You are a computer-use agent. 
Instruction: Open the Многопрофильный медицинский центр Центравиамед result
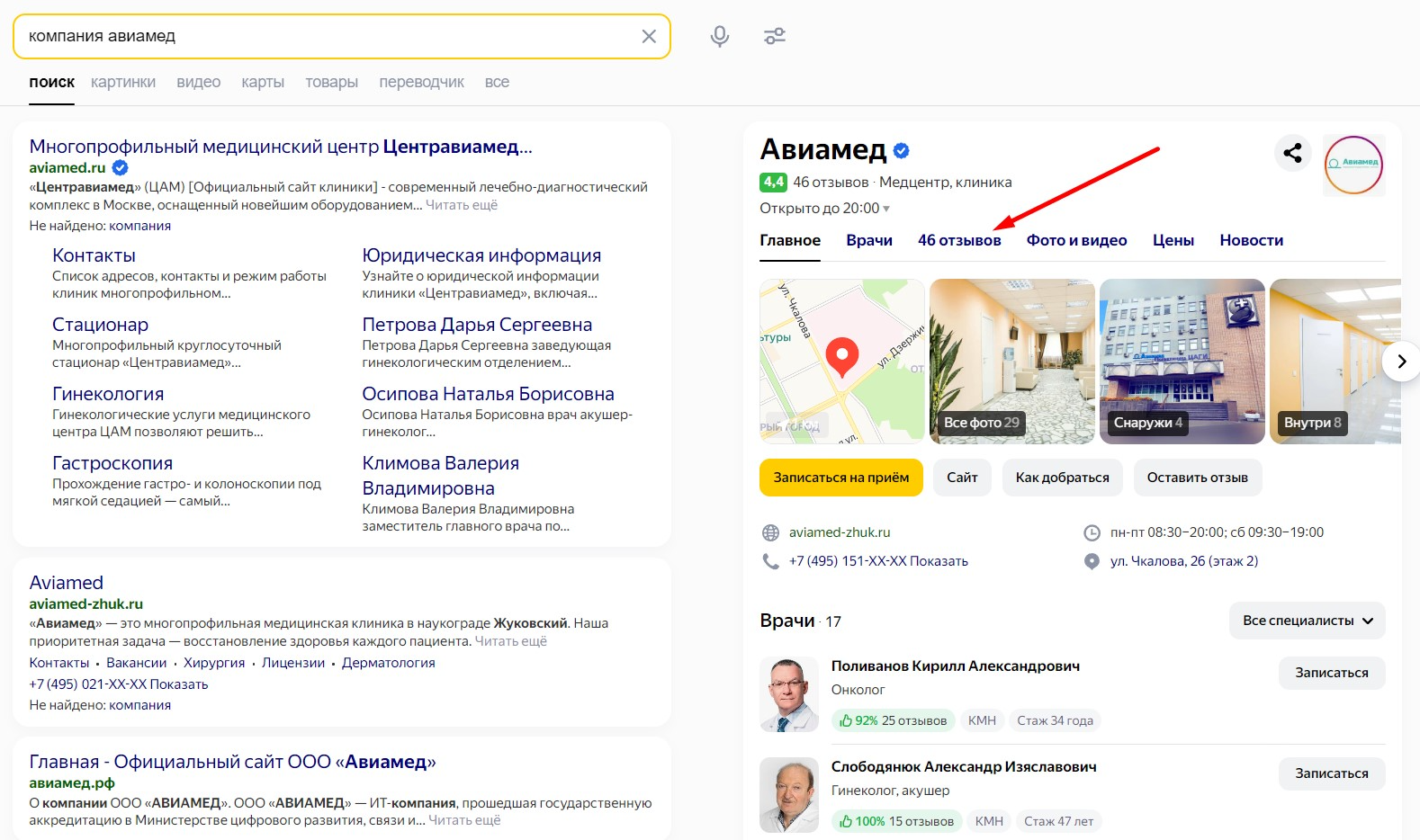[281, 147]
